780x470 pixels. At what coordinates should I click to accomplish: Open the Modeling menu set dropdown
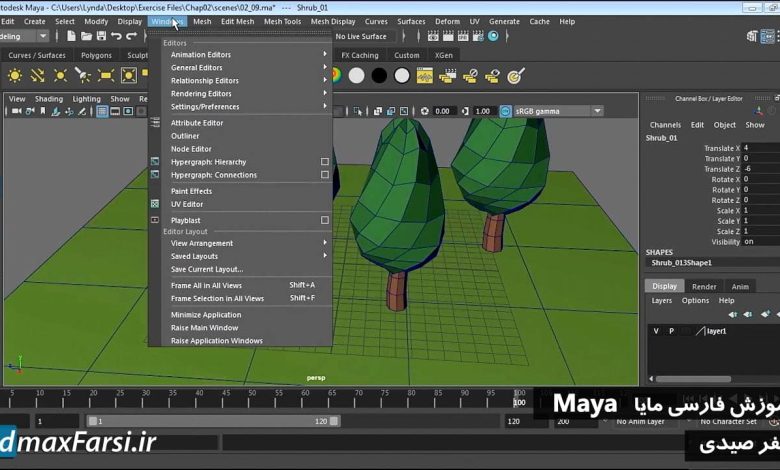pos(43,36)
